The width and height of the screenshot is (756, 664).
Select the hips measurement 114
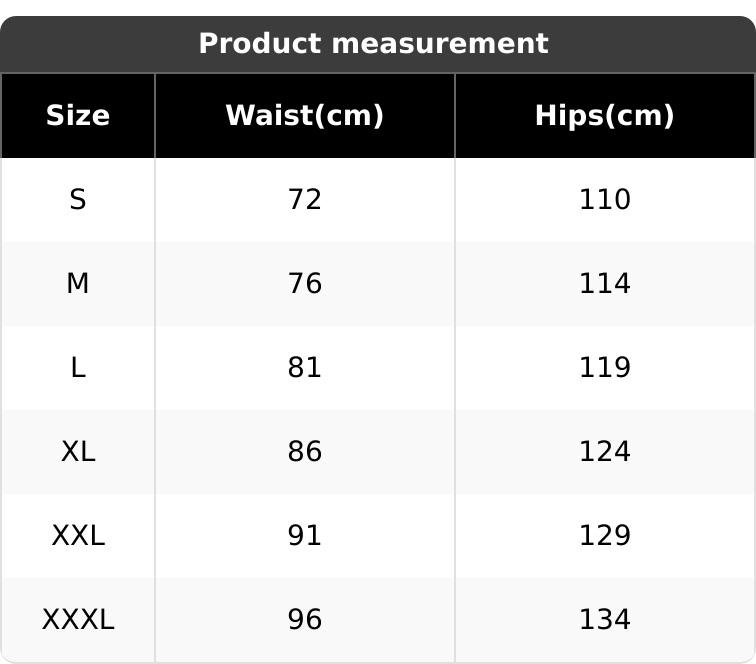click(x=605, y=284)
